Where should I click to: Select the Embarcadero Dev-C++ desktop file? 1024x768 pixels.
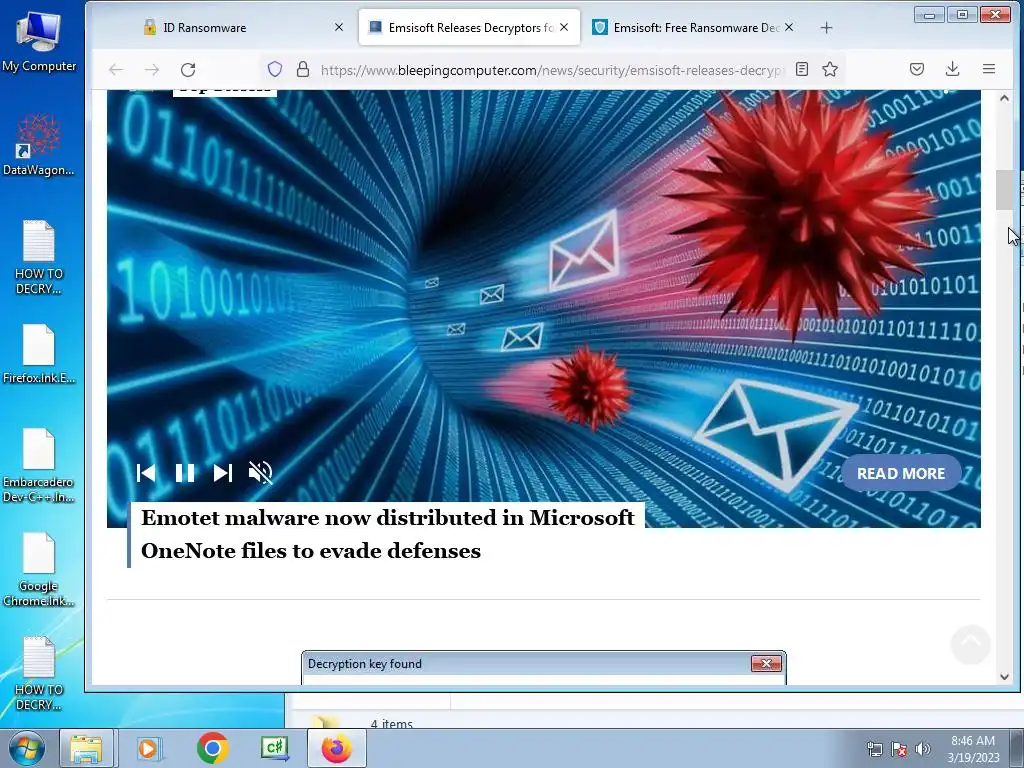coord(39,466)
